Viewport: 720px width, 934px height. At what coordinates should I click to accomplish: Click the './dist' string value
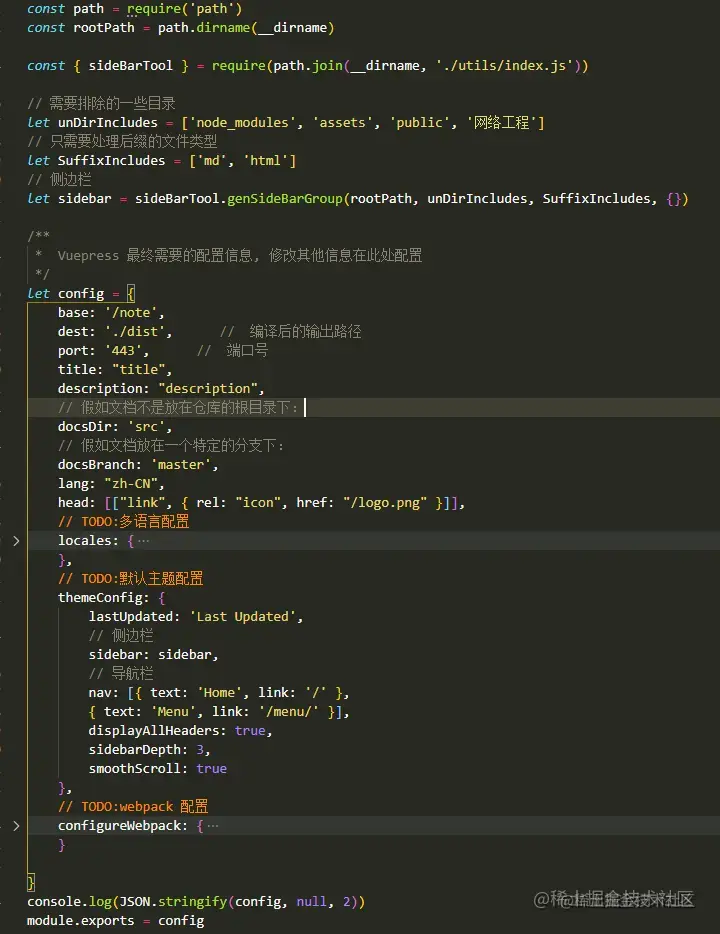[135, 332]
